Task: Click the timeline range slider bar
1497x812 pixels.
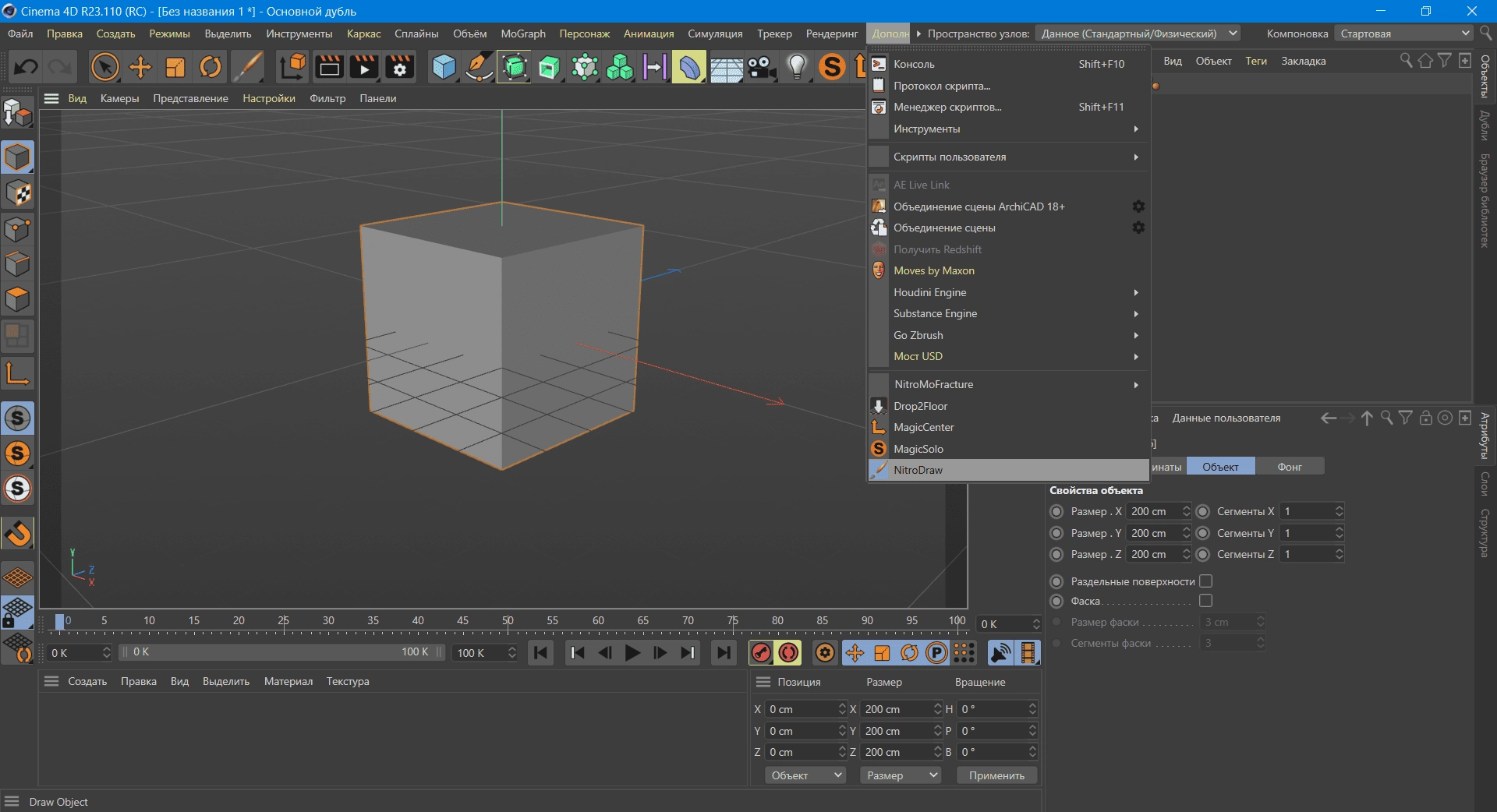Action: click(282, 652)
